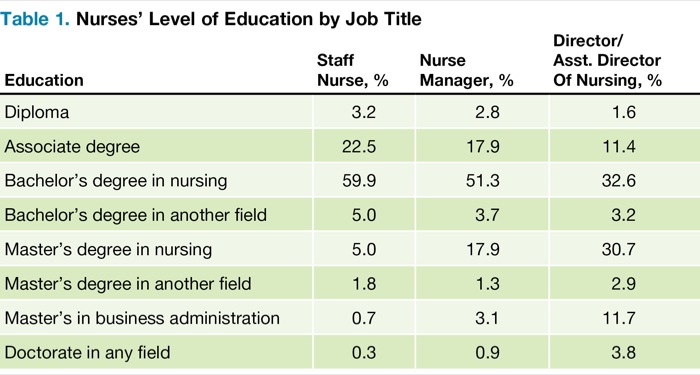
Task: Click Bachelor's degree in nursing label
Action: (x=116, y=181)
